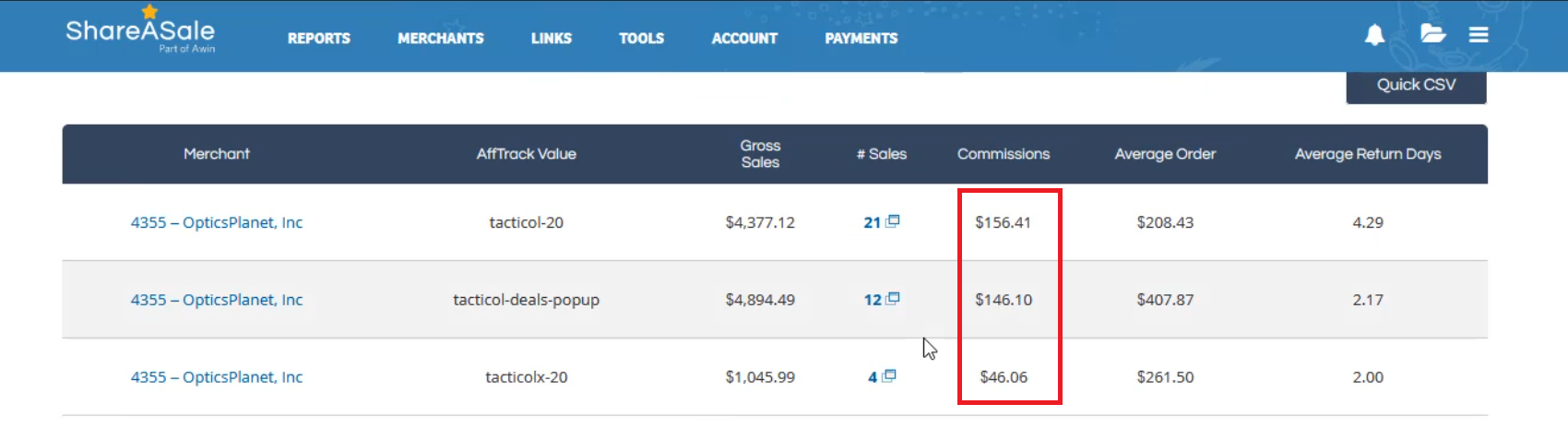
Task: Click the Average Order column header
Action: pyautogui.click(x=1165, y=154)
